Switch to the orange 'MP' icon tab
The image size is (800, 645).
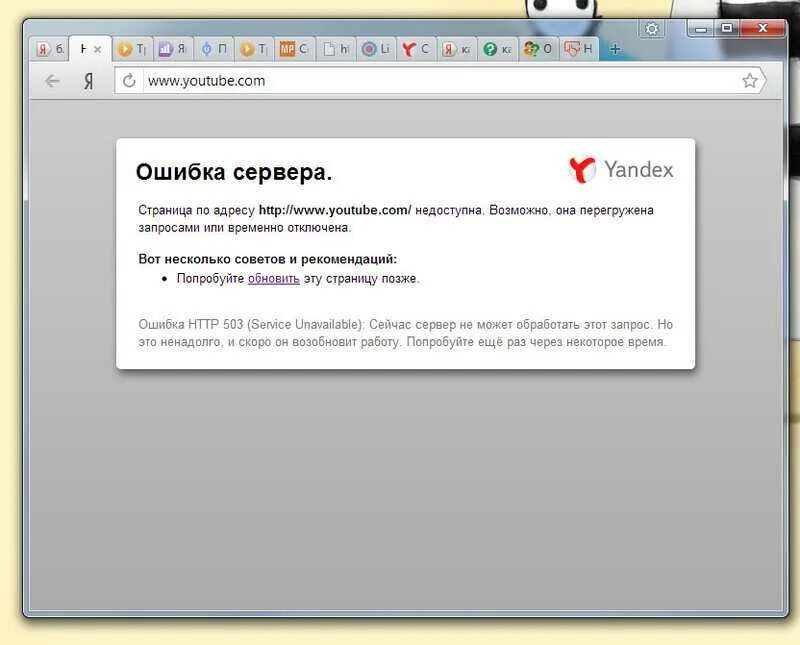coord(294,49)
